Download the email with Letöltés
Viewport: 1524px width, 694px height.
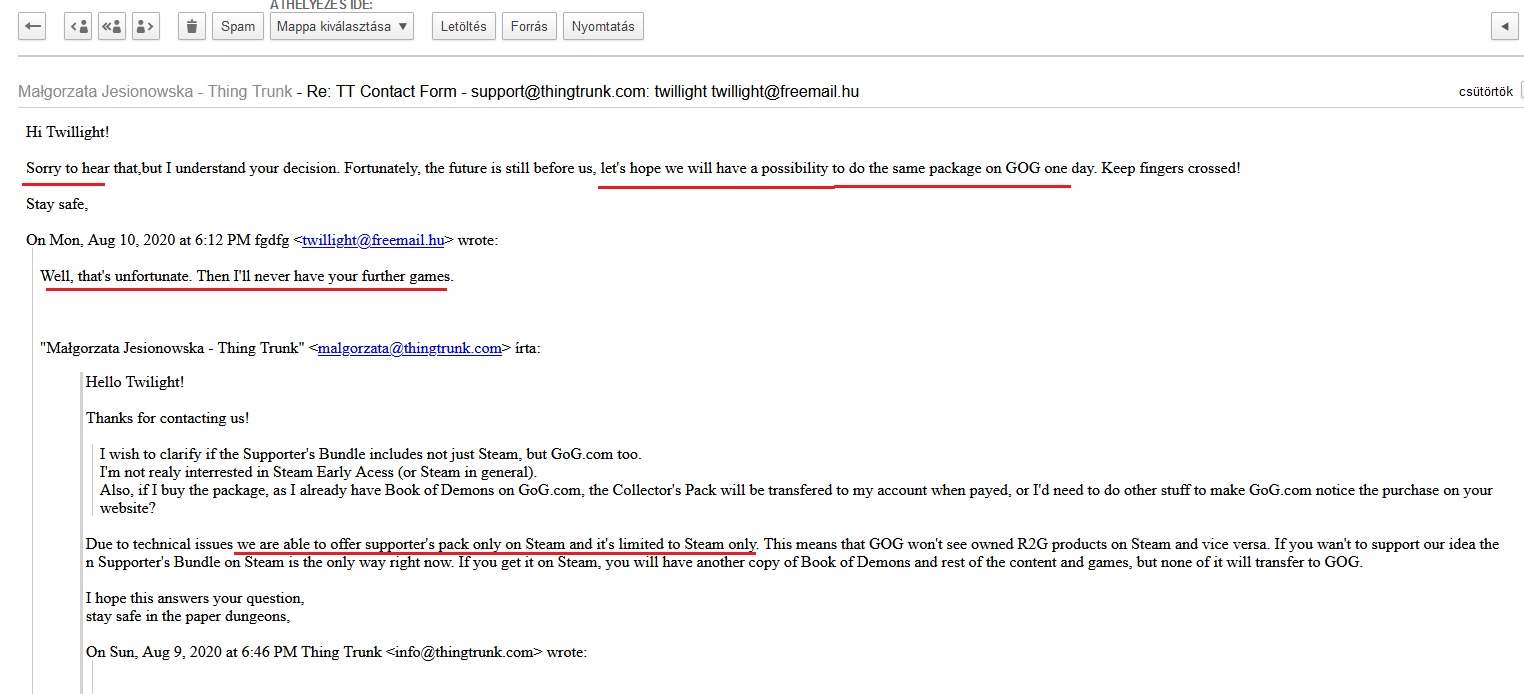click(464, 27)
